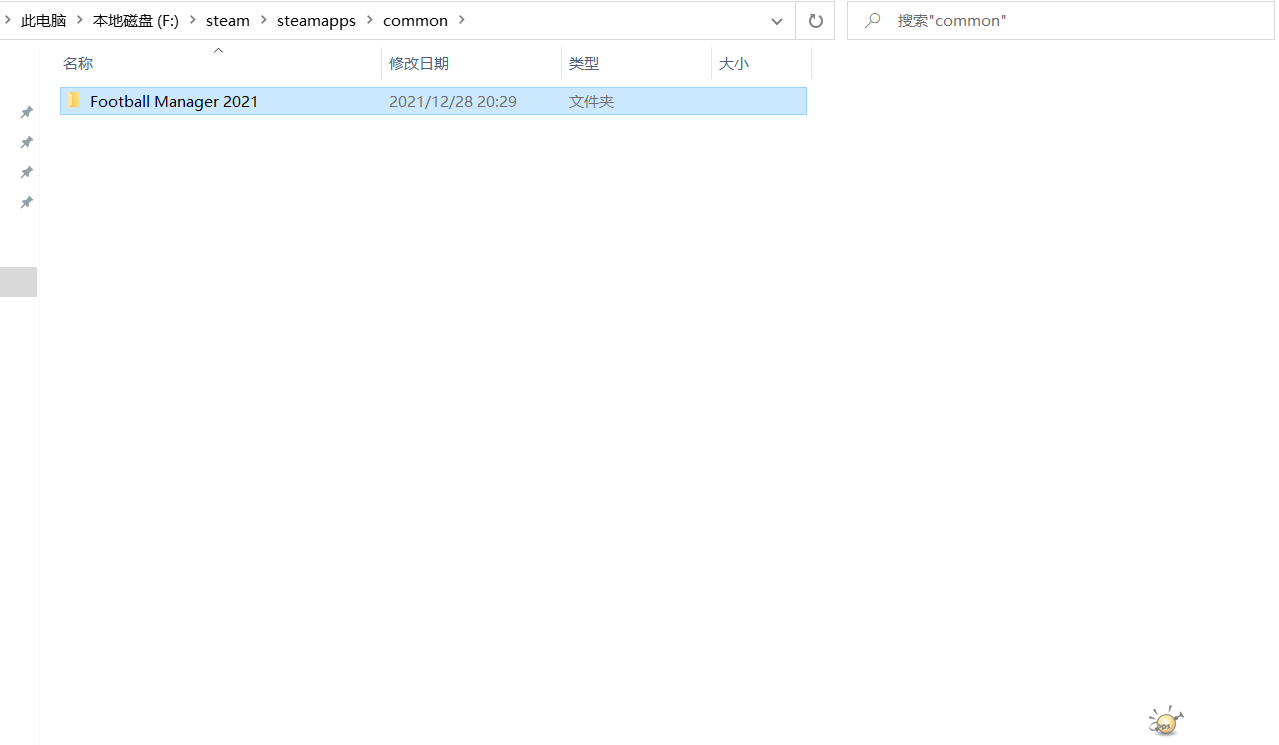
Task: Click the floating mascot icon at bottom right
Action: pos(1165,721)
